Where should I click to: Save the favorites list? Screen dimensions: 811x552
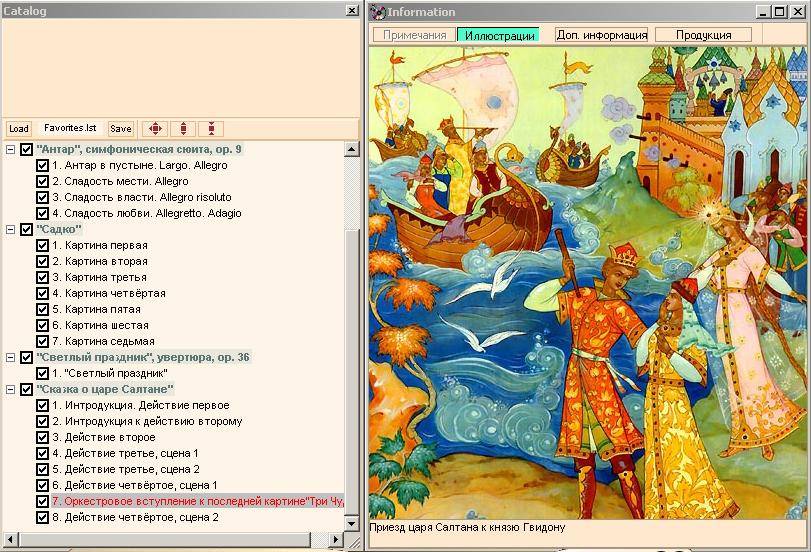(x=121, y=128)
